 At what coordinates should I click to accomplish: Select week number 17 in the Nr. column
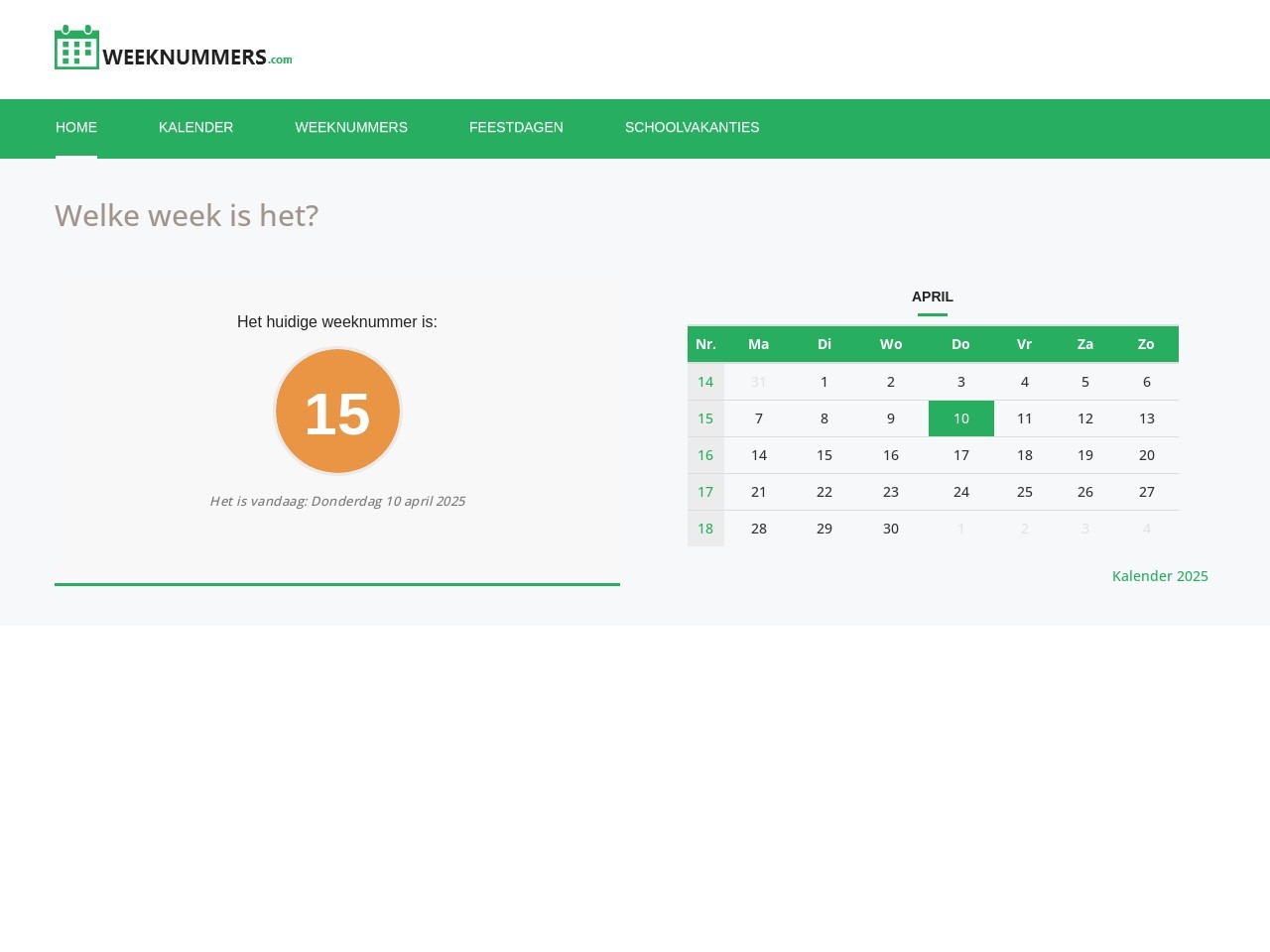(705, 492)
